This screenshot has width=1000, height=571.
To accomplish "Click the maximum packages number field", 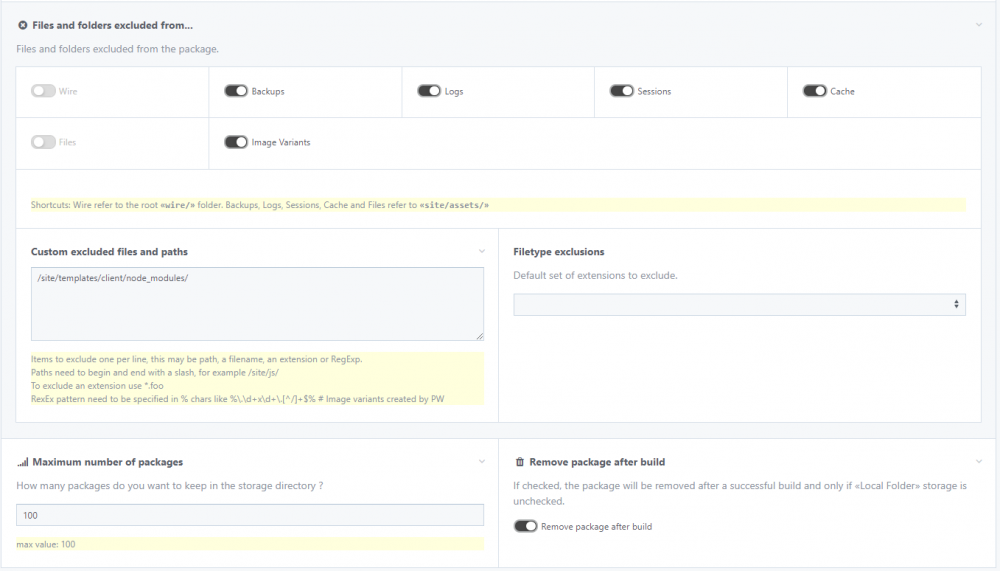I will click(250, 514).
